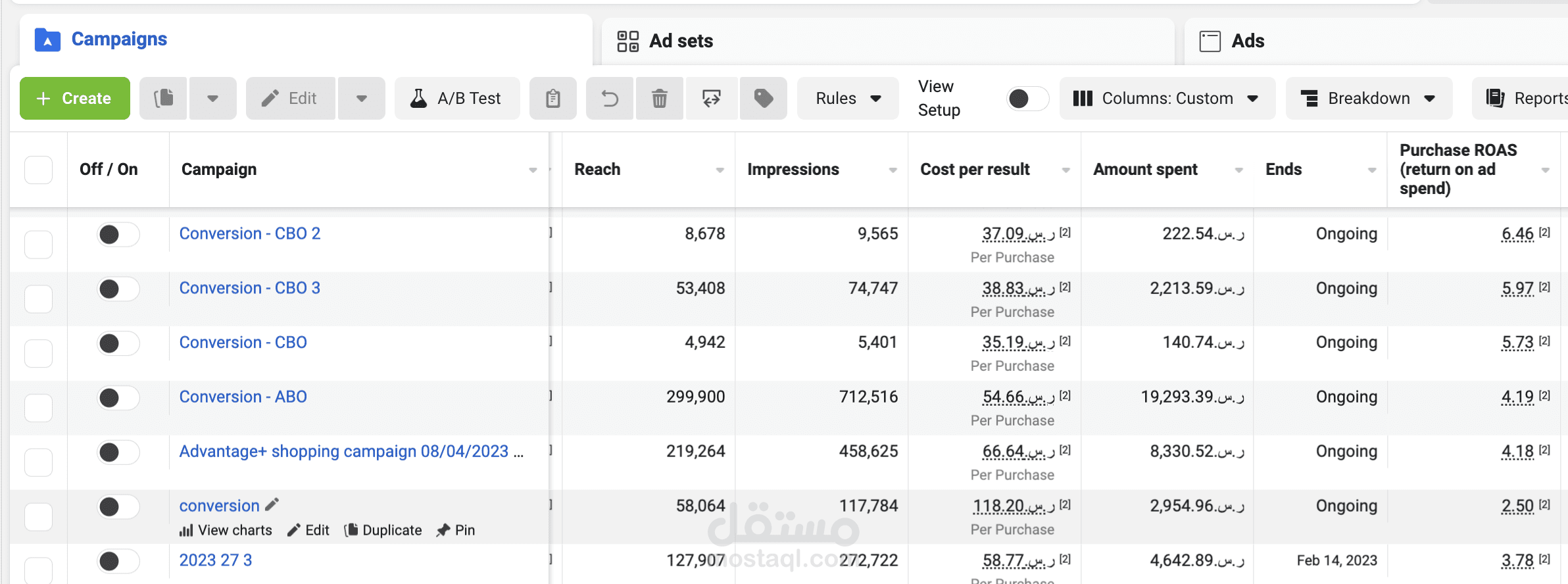Viewport: 1568px width, 584px height.
Task: Click the tag label icon
Action: click(763, 99)
